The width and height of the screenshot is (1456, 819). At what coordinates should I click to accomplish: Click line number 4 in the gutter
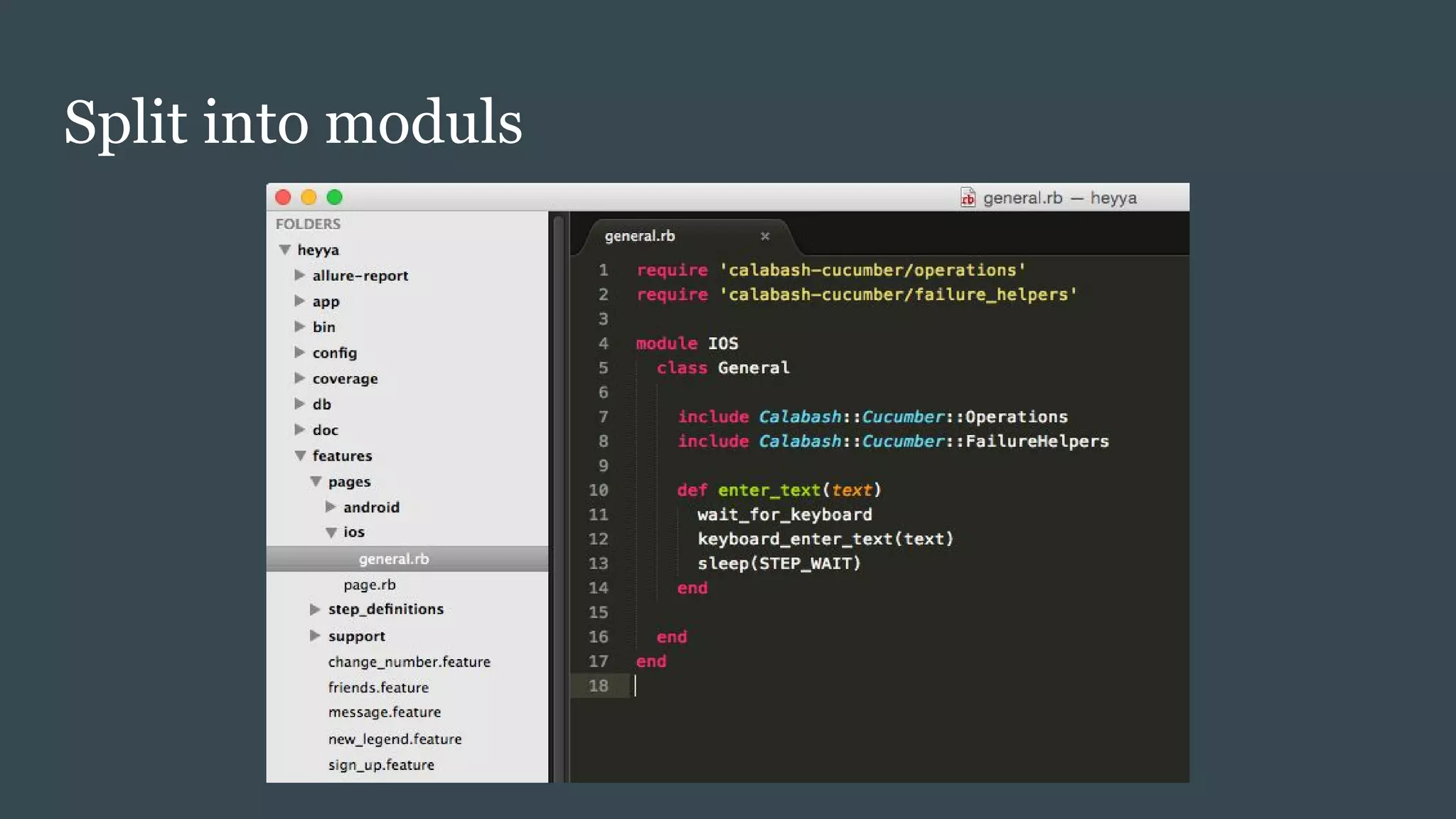click(x=603, y=343)
